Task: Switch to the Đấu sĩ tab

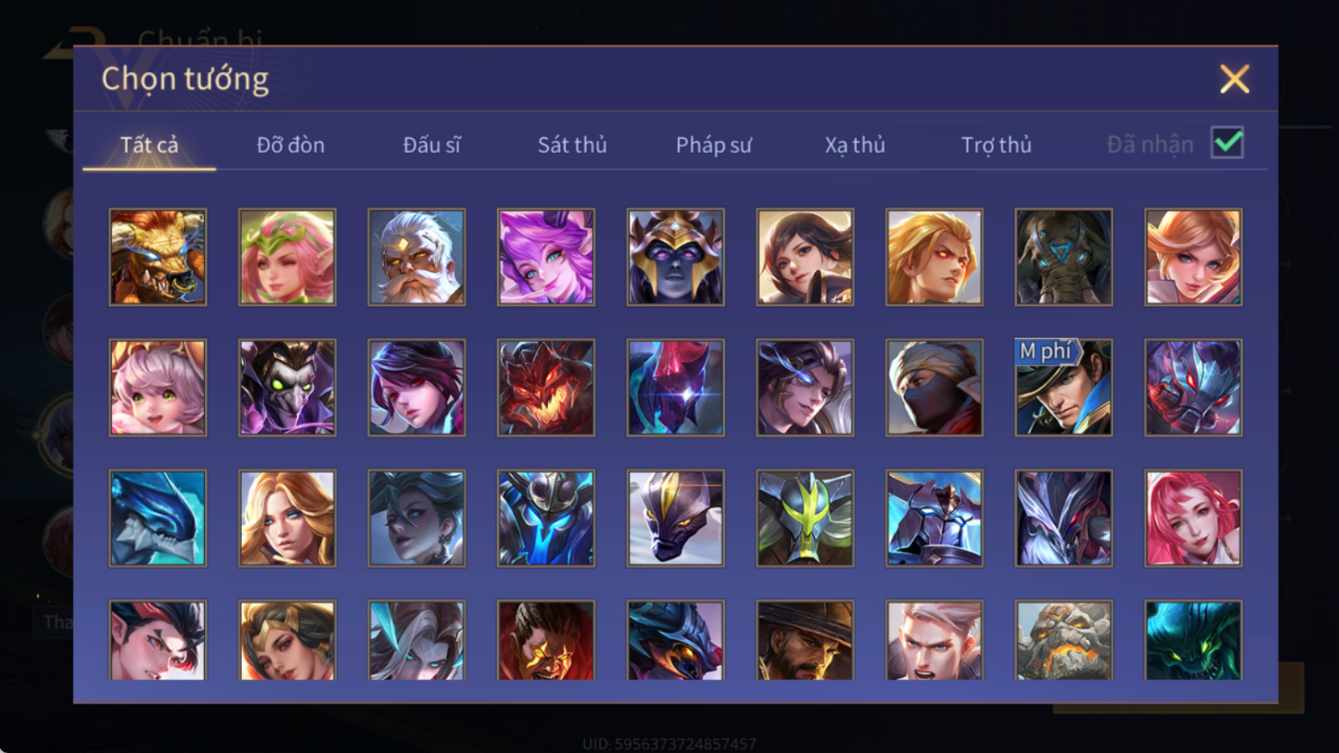Action: (432, 145)
